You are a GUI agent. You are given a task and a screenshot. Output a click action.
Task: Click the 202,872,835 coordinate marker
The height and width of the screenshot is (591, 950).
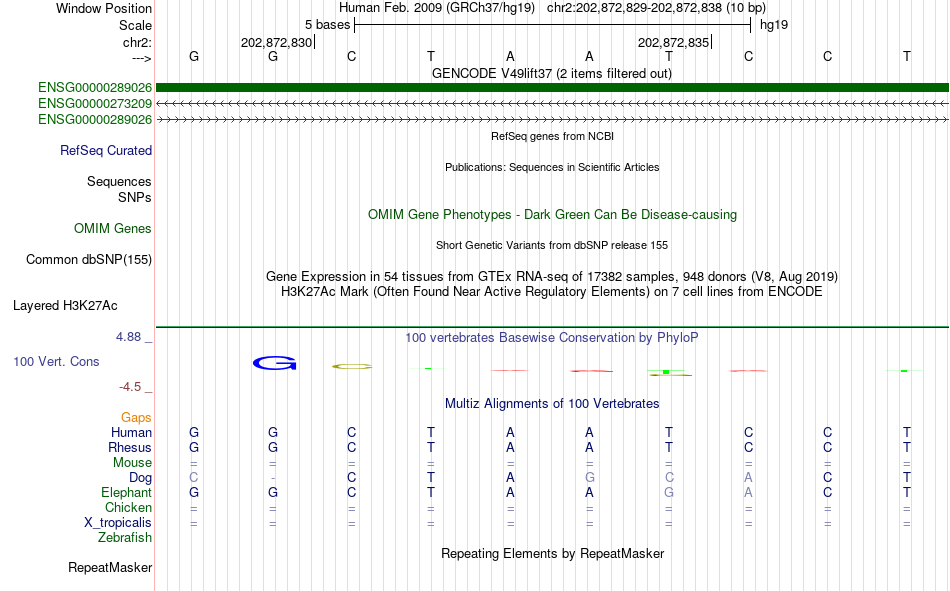[x=674, y=42]
